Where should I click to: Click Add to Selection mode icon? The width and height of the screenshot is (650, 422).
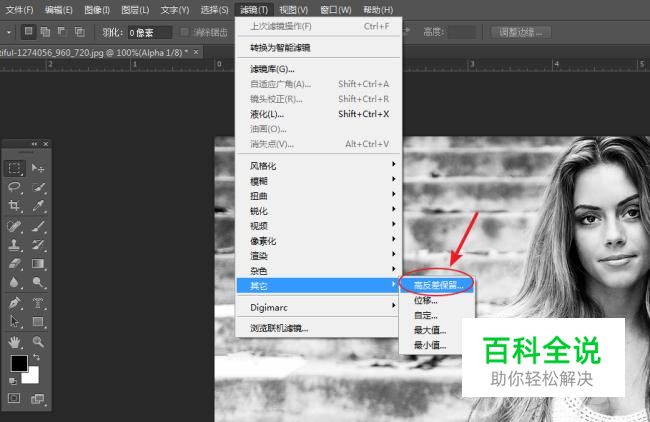coord(45,32)
